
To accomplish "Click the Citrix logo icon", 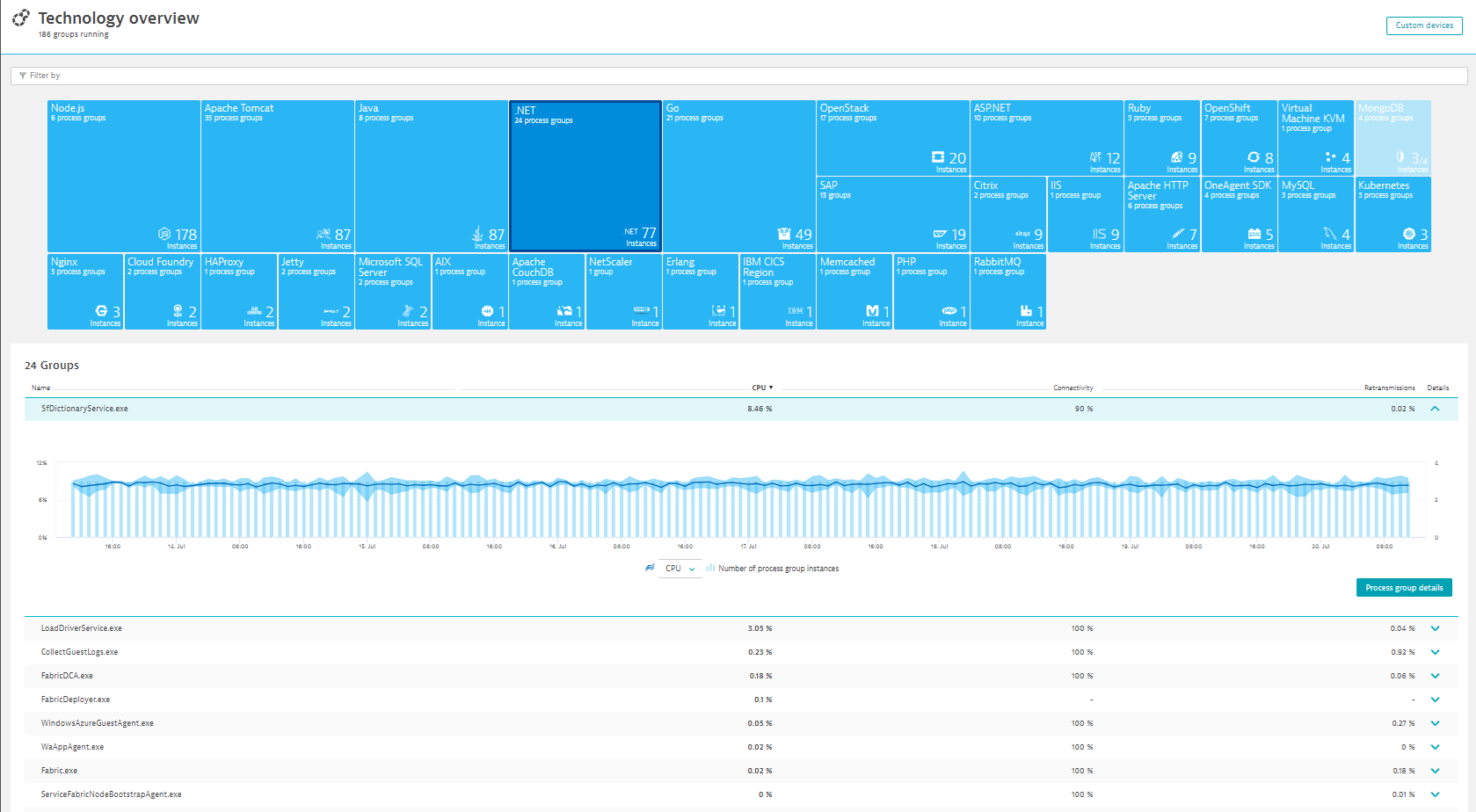I will click(1022, 234).
